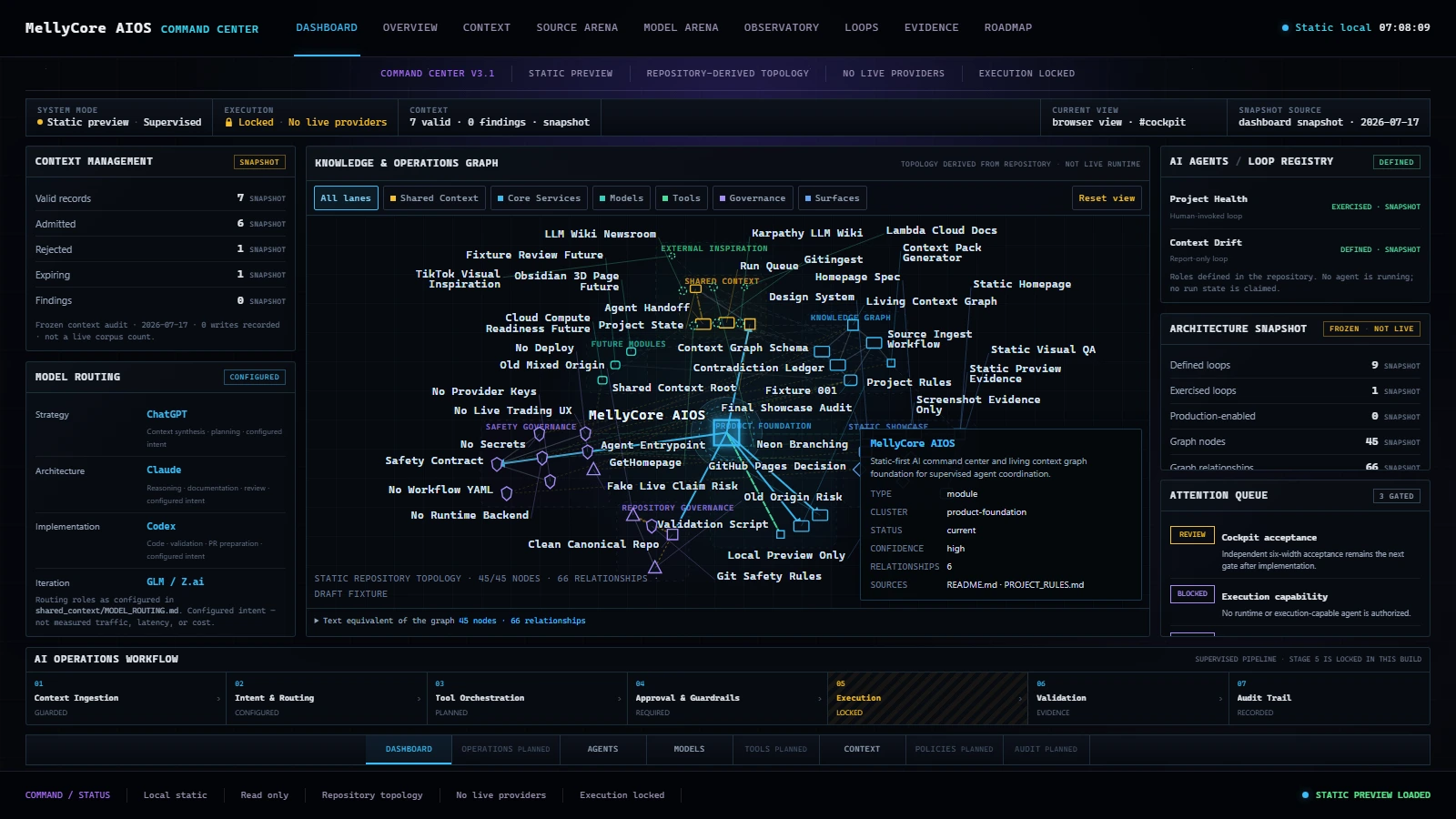Click the orange status dot before Static preview

(40, 122)
